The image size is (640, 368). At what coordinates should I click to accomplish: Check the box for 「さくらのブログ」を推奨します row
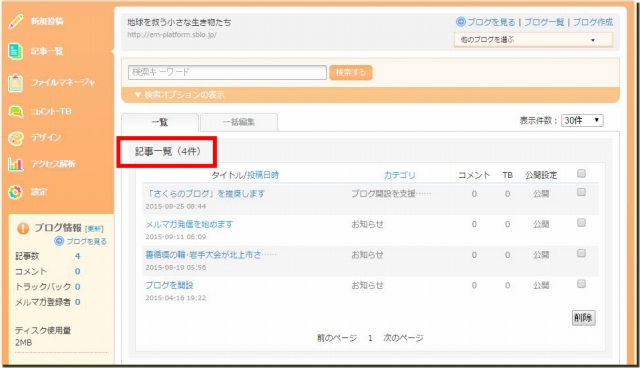(581, 192)
